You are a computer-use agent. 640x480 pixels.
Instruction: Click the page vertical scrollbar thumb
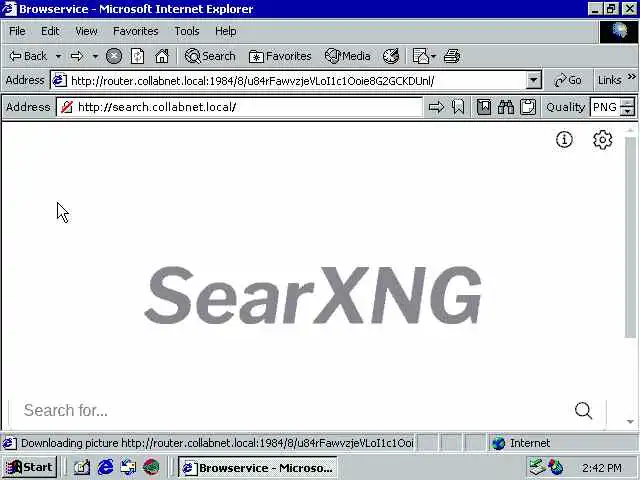[x=630, y=238]
